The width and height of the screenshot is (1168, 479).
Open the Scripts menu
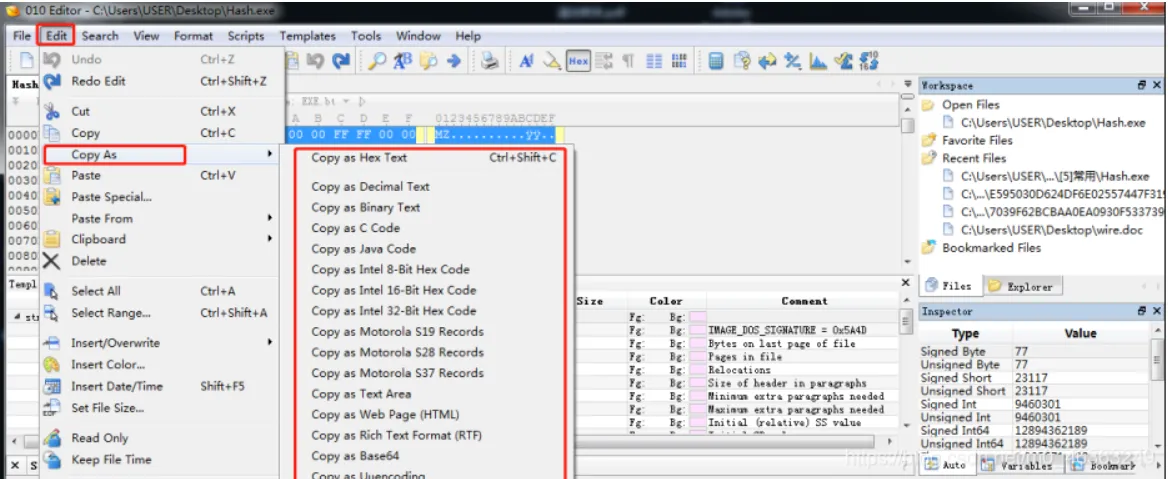[246, 36]
